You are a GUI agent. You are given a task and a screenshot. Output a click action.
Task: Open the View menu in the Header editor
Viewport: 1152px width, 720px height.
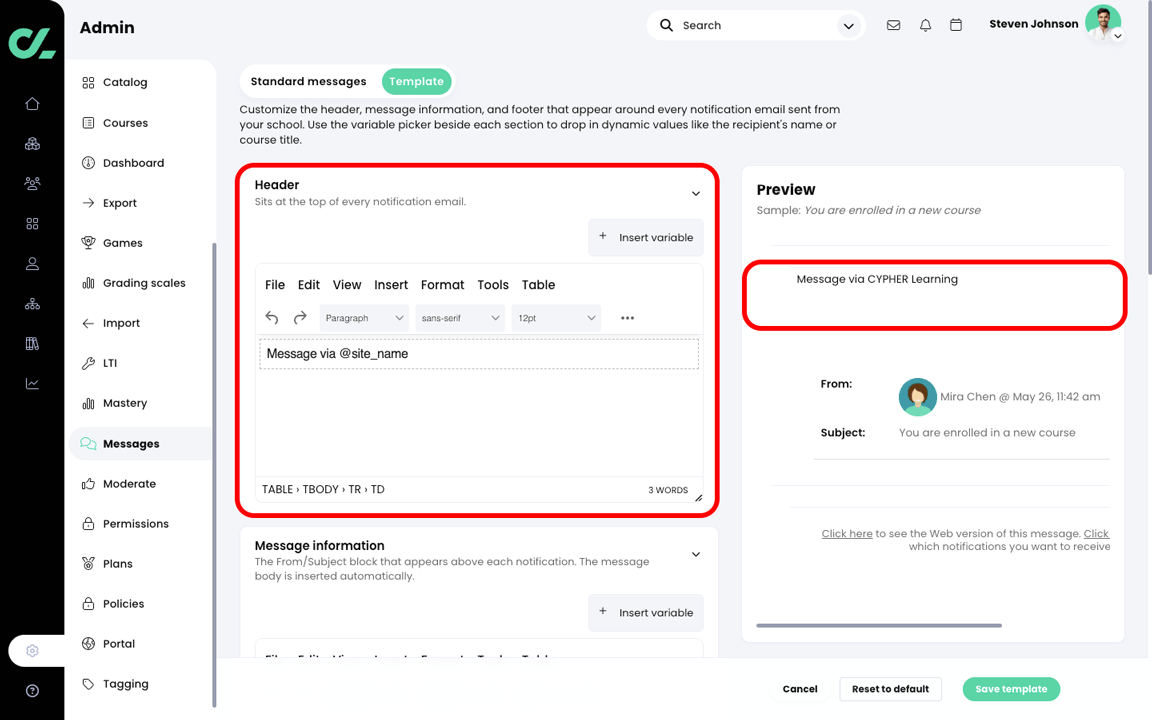pos(347,285)
